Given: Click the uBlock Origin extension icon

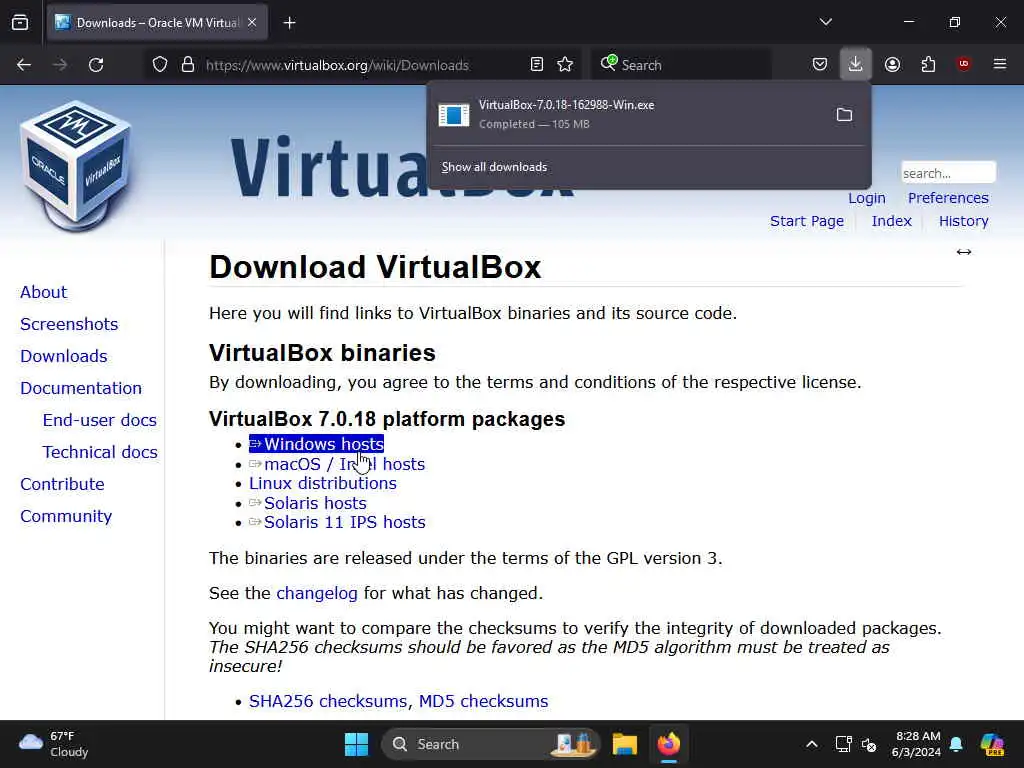Looking at the screenshot, I should (x=963, y=64).
